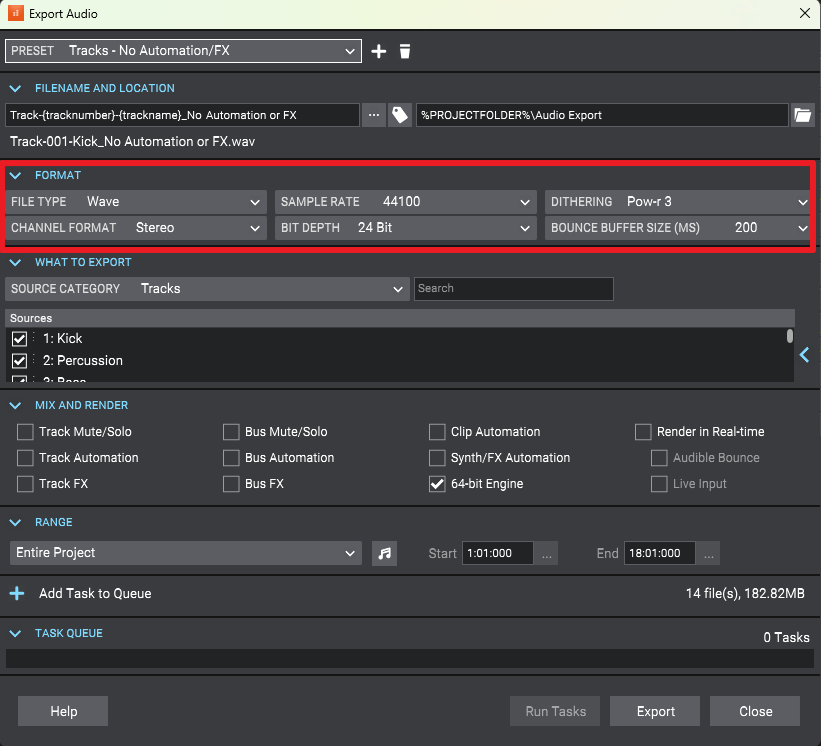Click the sources list scrollbar
The image size is (821, 746).
[790, 336]
